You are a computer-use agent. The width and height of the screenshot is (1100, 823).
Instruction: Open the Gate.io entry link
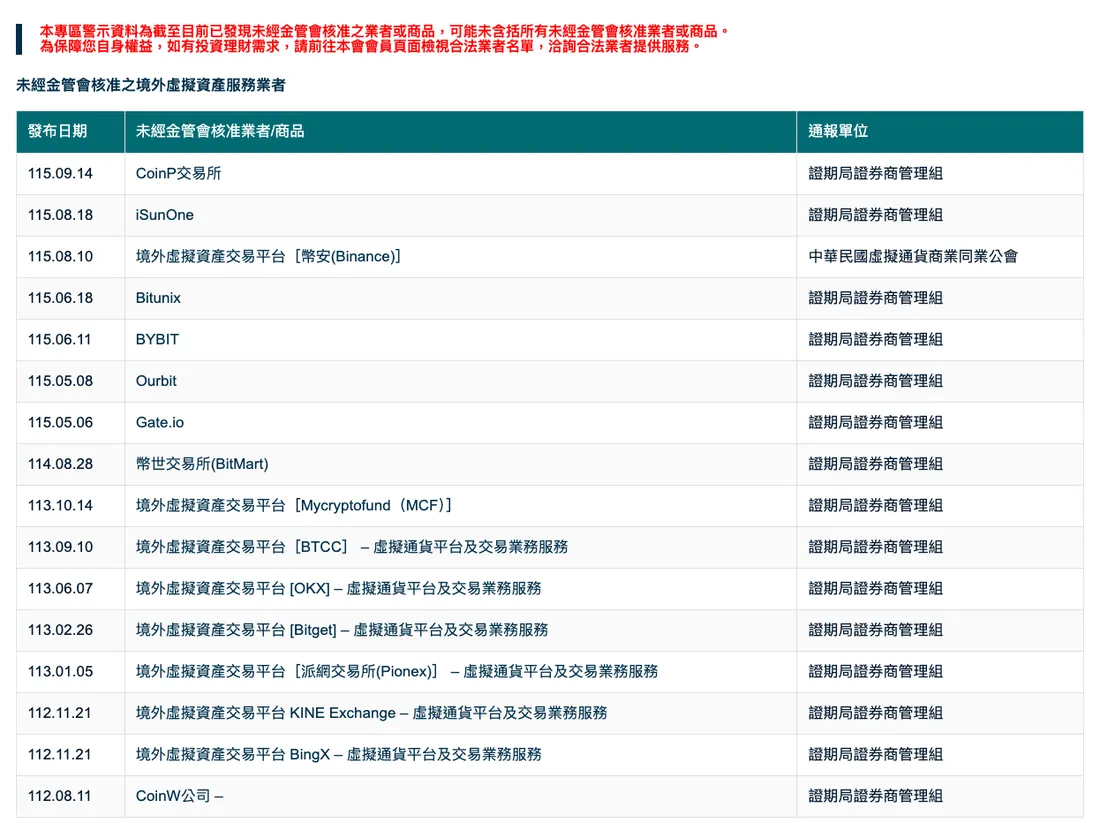160,422
